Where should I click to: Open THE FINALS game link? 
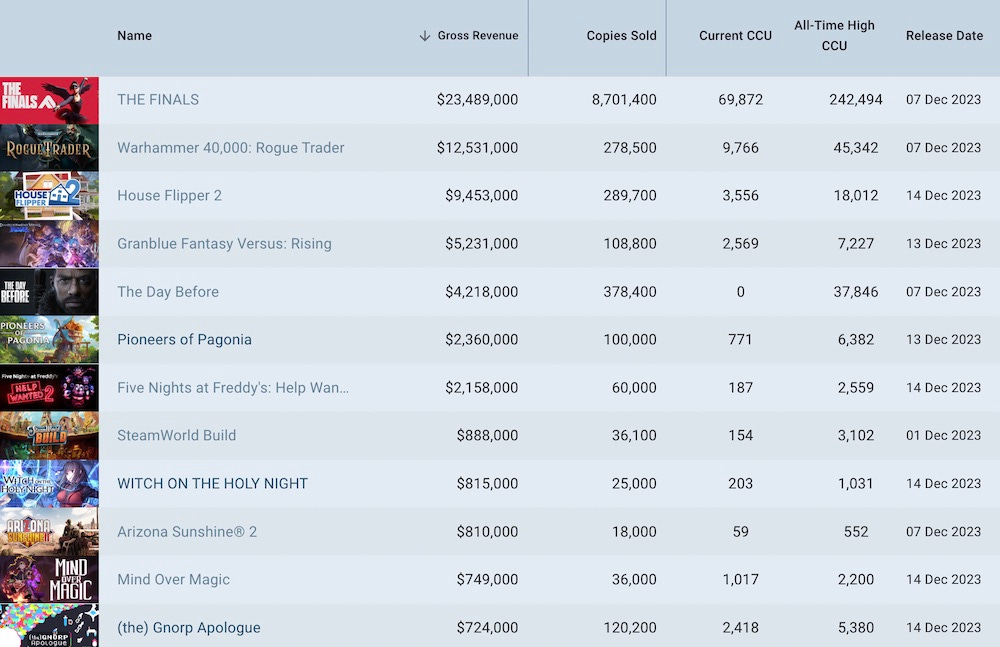point(158,100)
